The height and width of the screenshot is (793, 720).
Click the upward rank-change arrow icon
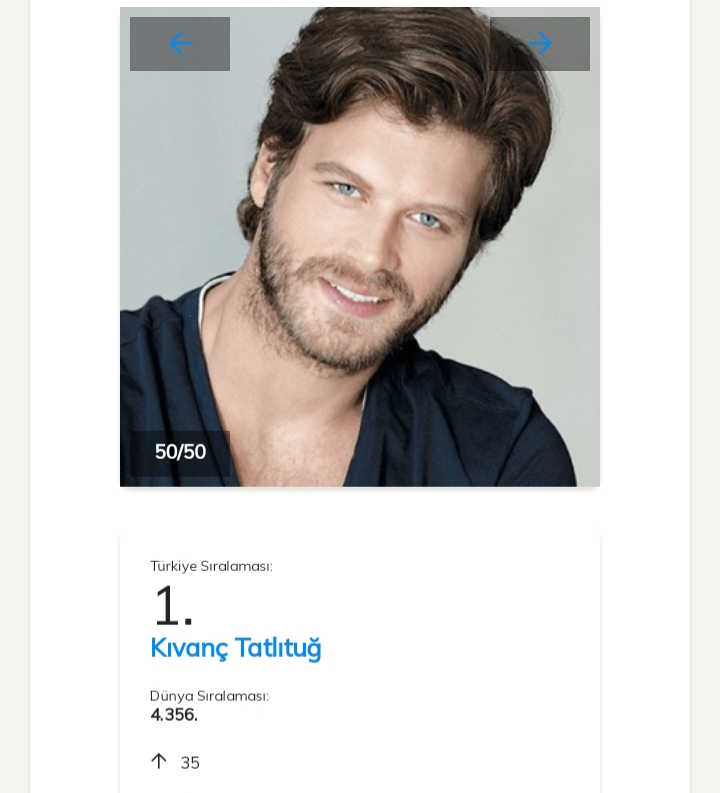[158, 762]
